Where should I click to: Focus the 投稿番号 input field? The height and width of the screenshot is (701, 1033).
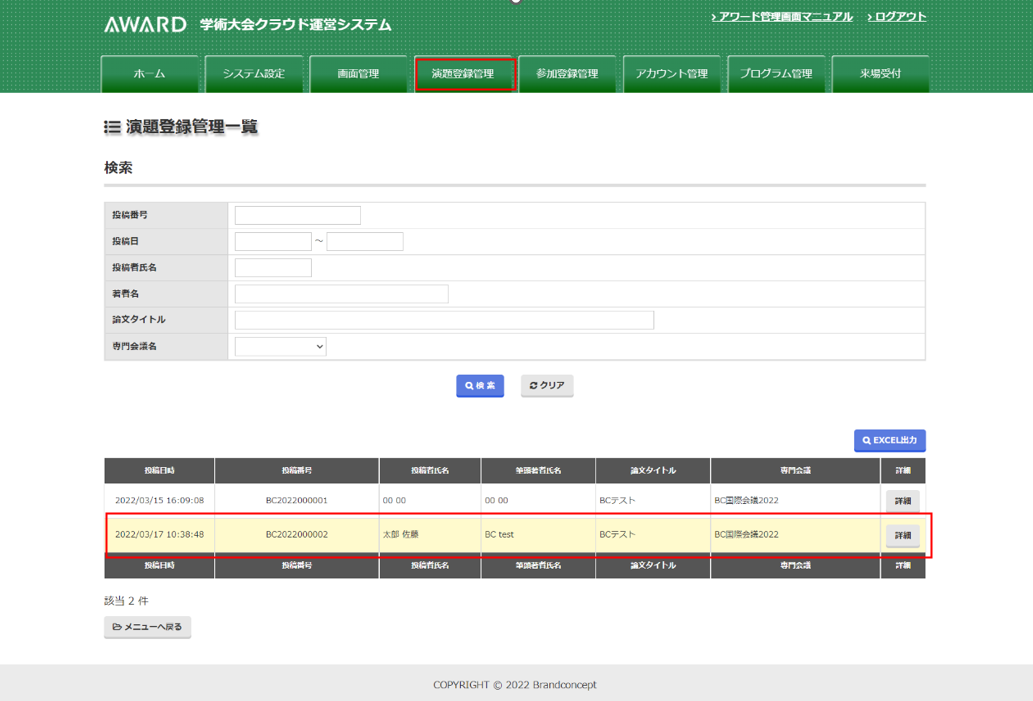coord(297,215)
